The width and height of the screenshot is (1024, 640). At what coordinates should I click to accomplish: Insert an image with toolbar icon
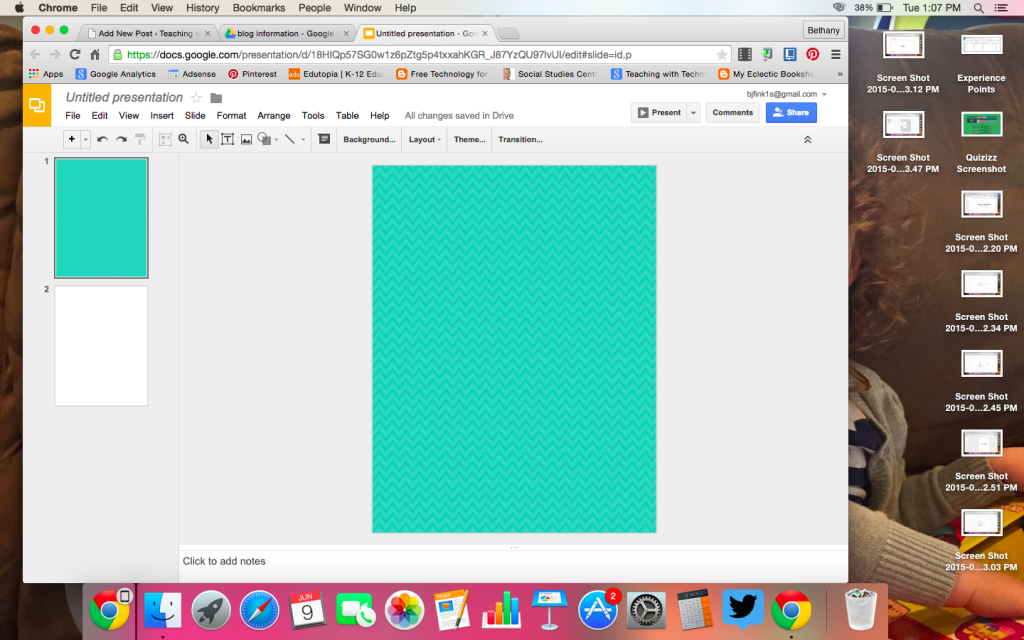(x=246, y=139)
